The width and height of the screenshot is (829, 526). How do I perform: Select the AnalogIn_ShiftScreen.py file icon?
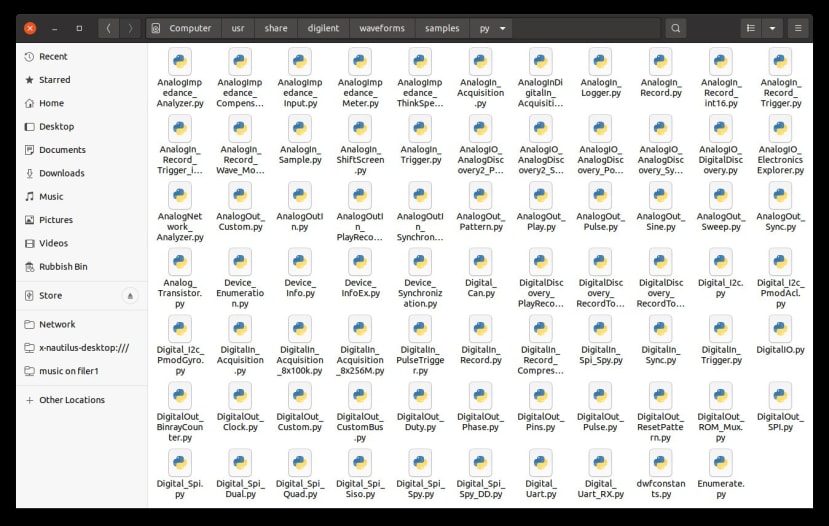pyautogui.click(x=360, y=128)
